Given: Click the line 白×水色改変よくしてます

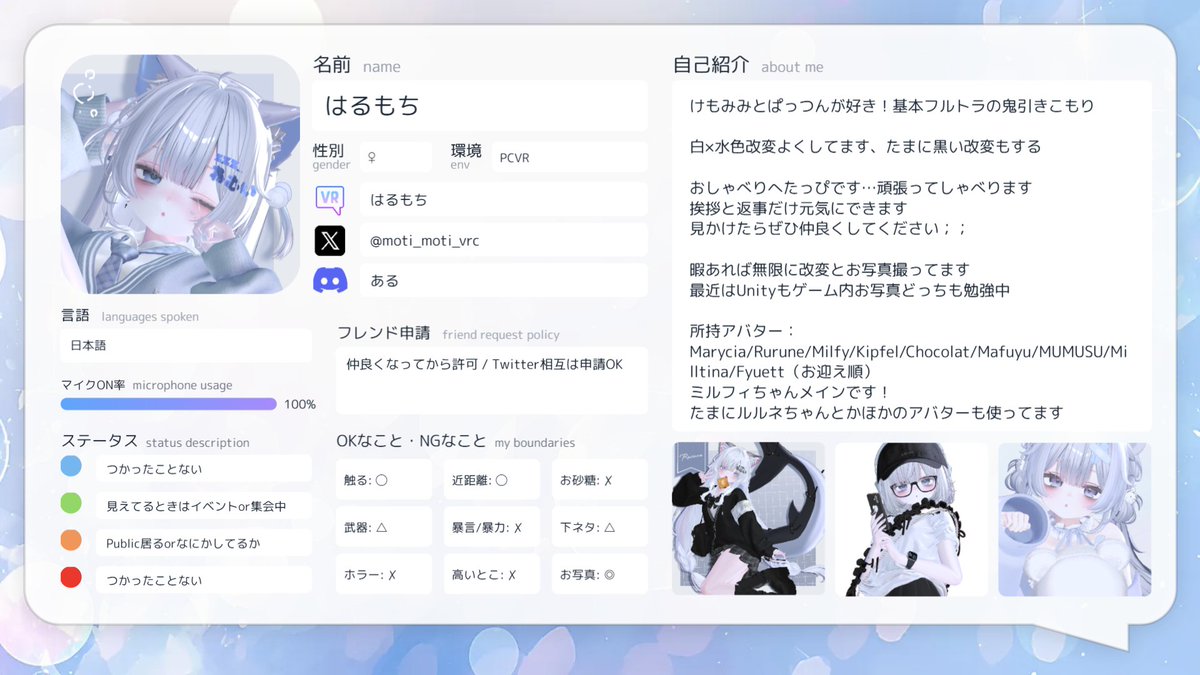Looking at the screenshot, I should (x=865, y=146).
